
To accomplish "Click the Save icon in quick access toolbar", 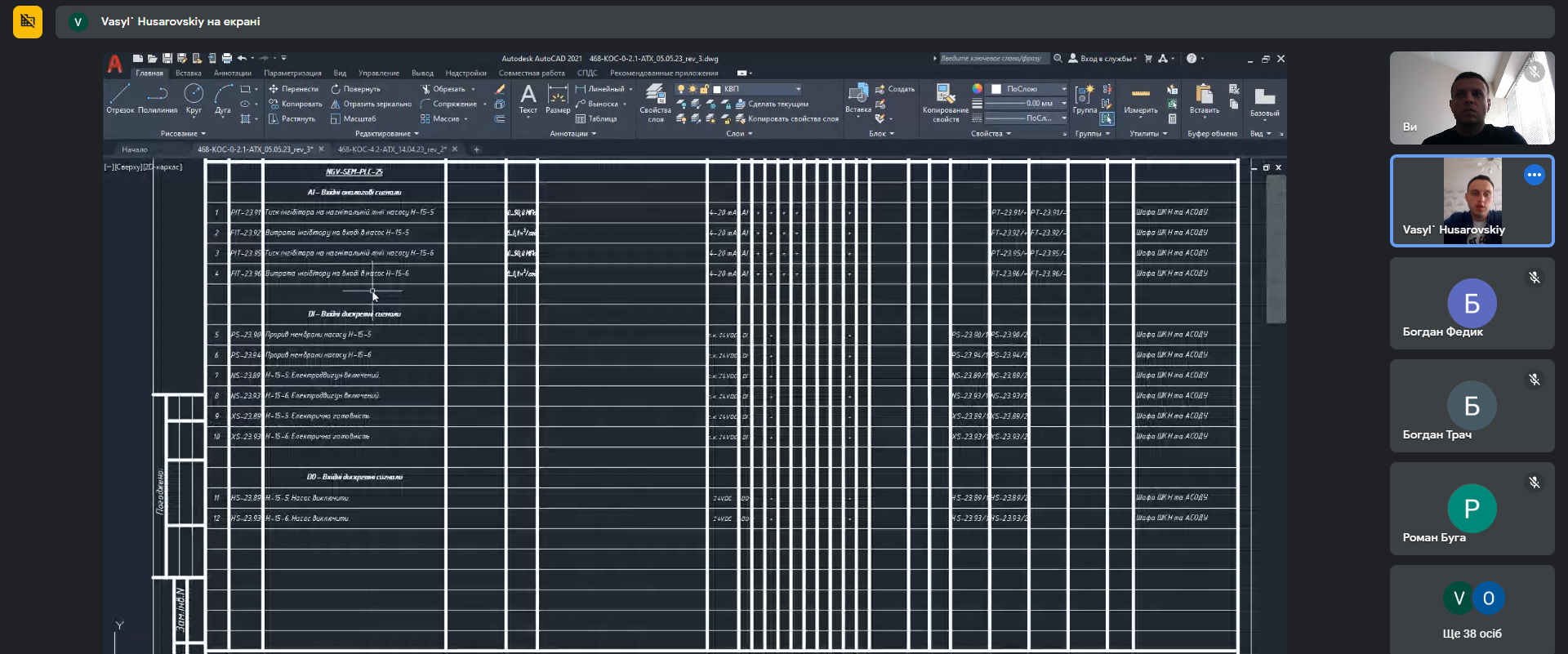I will [x=167, y=58].
